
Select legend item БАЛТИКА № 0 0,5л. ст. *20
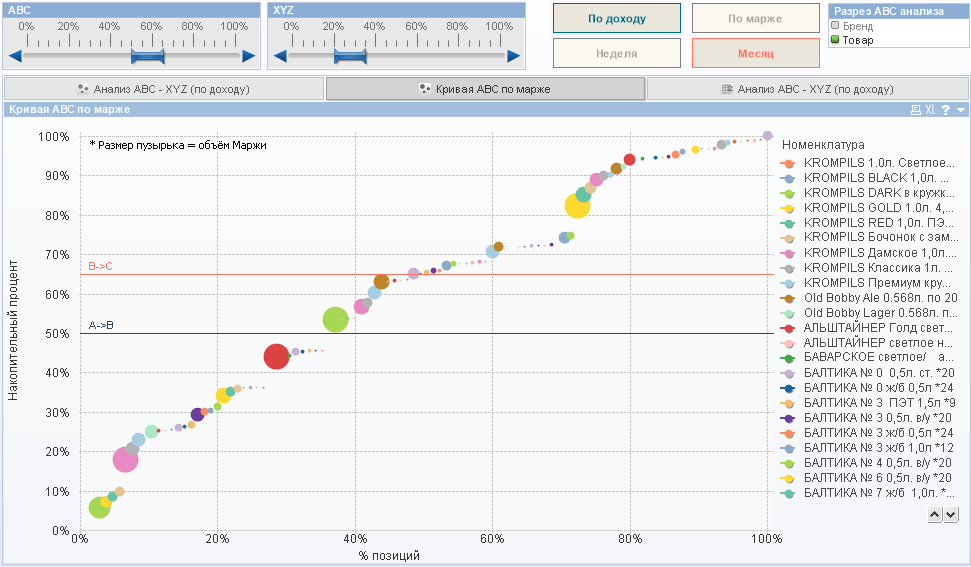pos(868,373)
